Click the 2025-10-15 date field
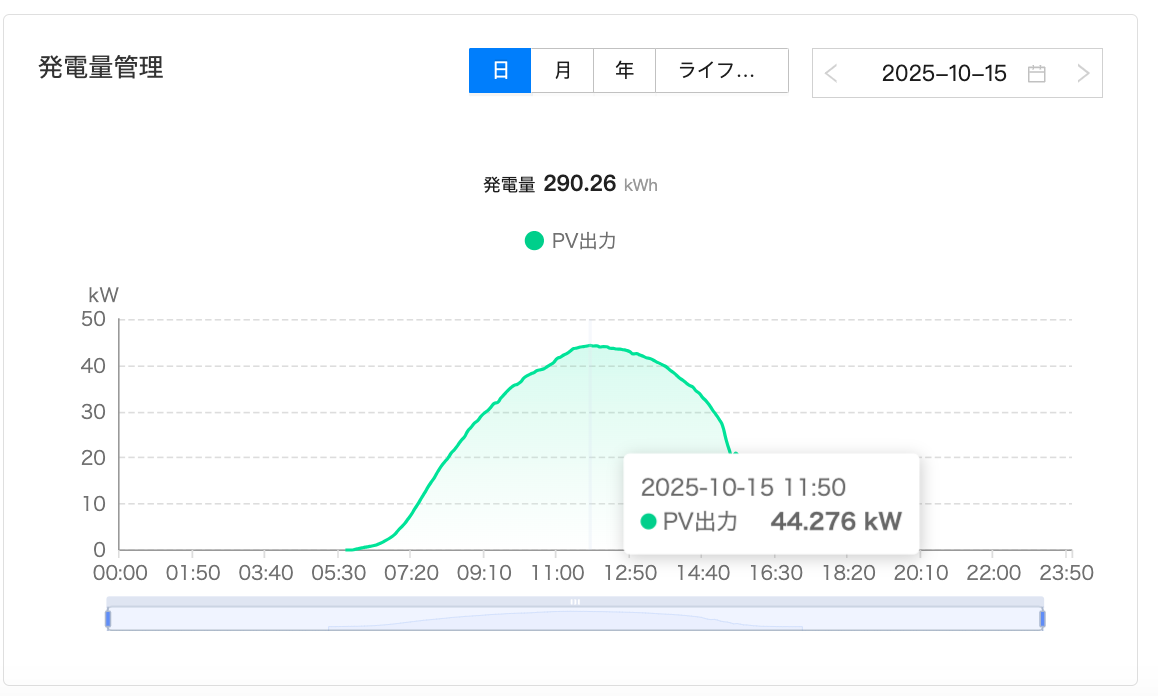The image size is (1158, 696). point(944,73)
